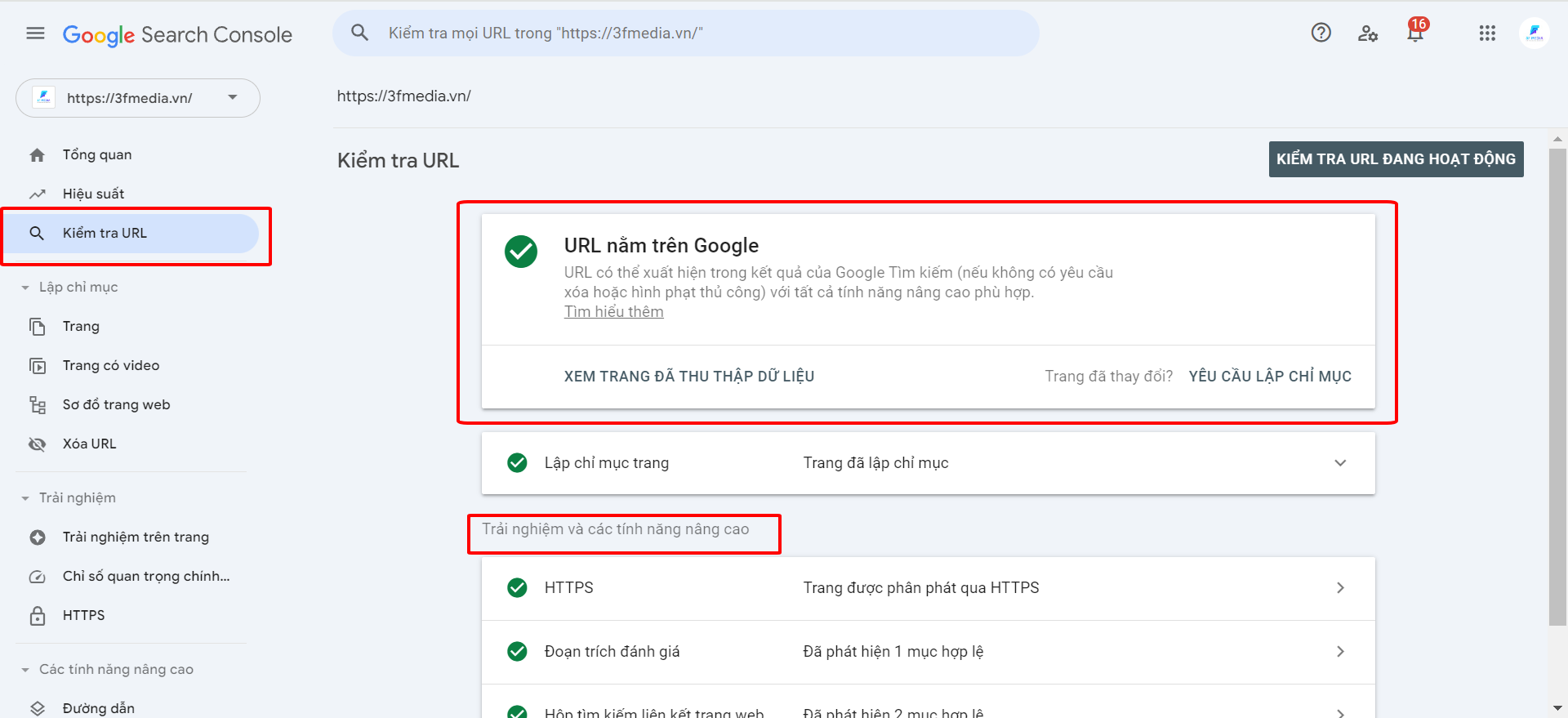Expand the Lập chỉ mục trang card chevron
1568x718 pixels.
pos(1340,463)
